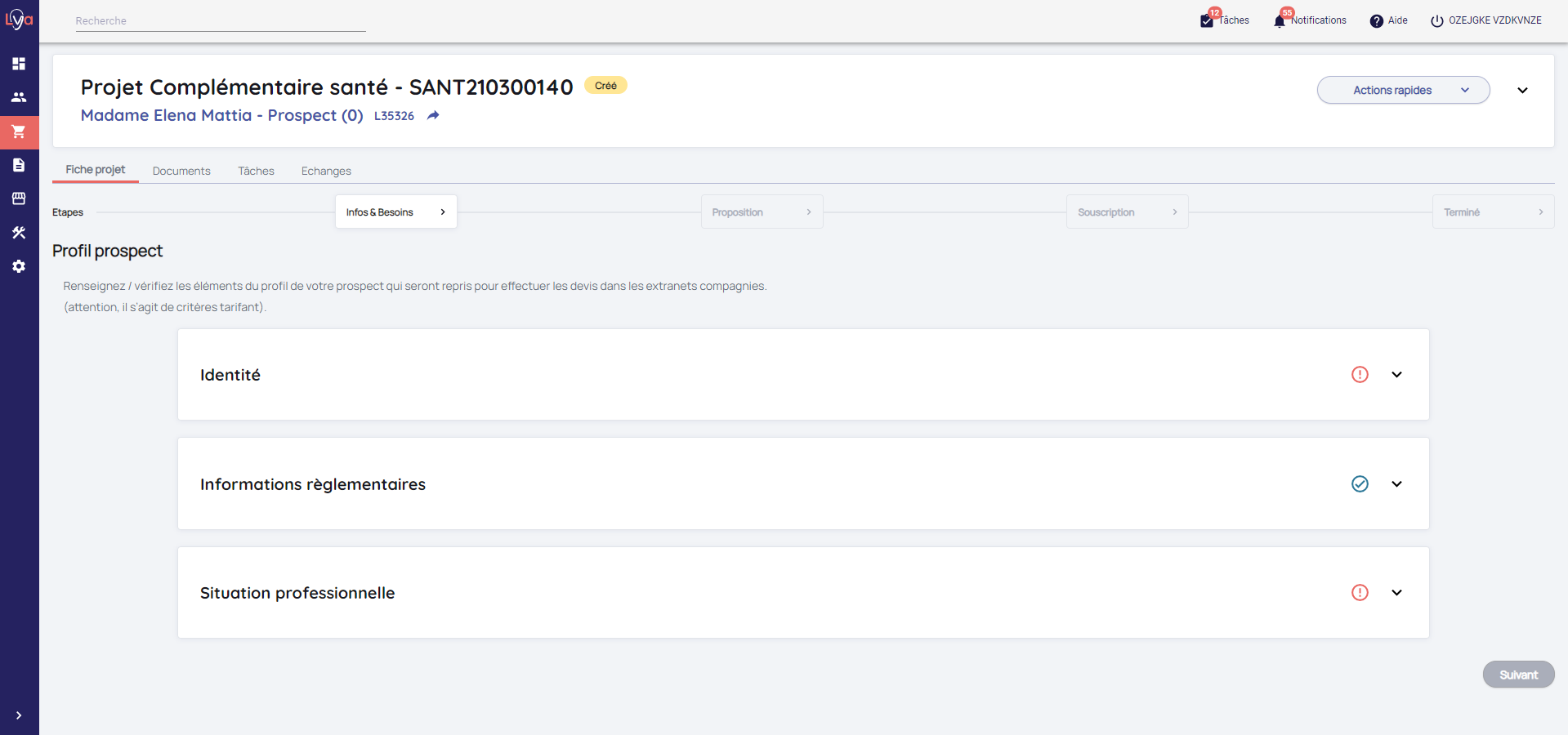Select the shopping cart sidebar icon

(x=19, y=131)
